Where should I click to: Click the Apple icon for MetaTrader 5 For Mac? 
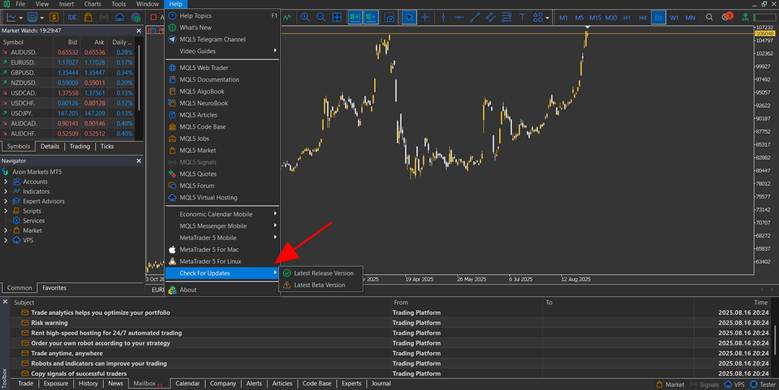172,249
